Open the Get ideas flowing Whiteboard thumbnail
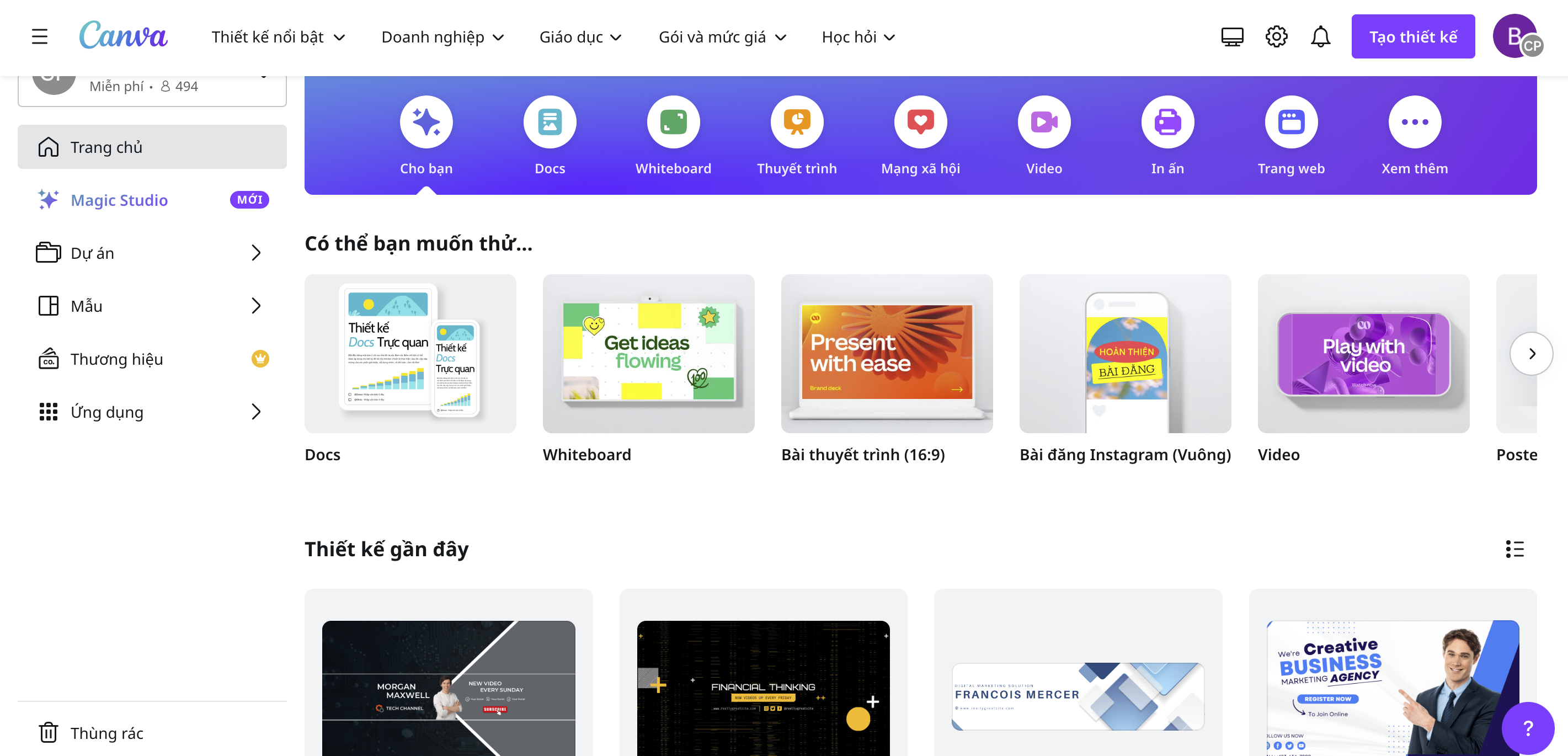Screen dimensions: 1568x756 [x=648, y=353]
